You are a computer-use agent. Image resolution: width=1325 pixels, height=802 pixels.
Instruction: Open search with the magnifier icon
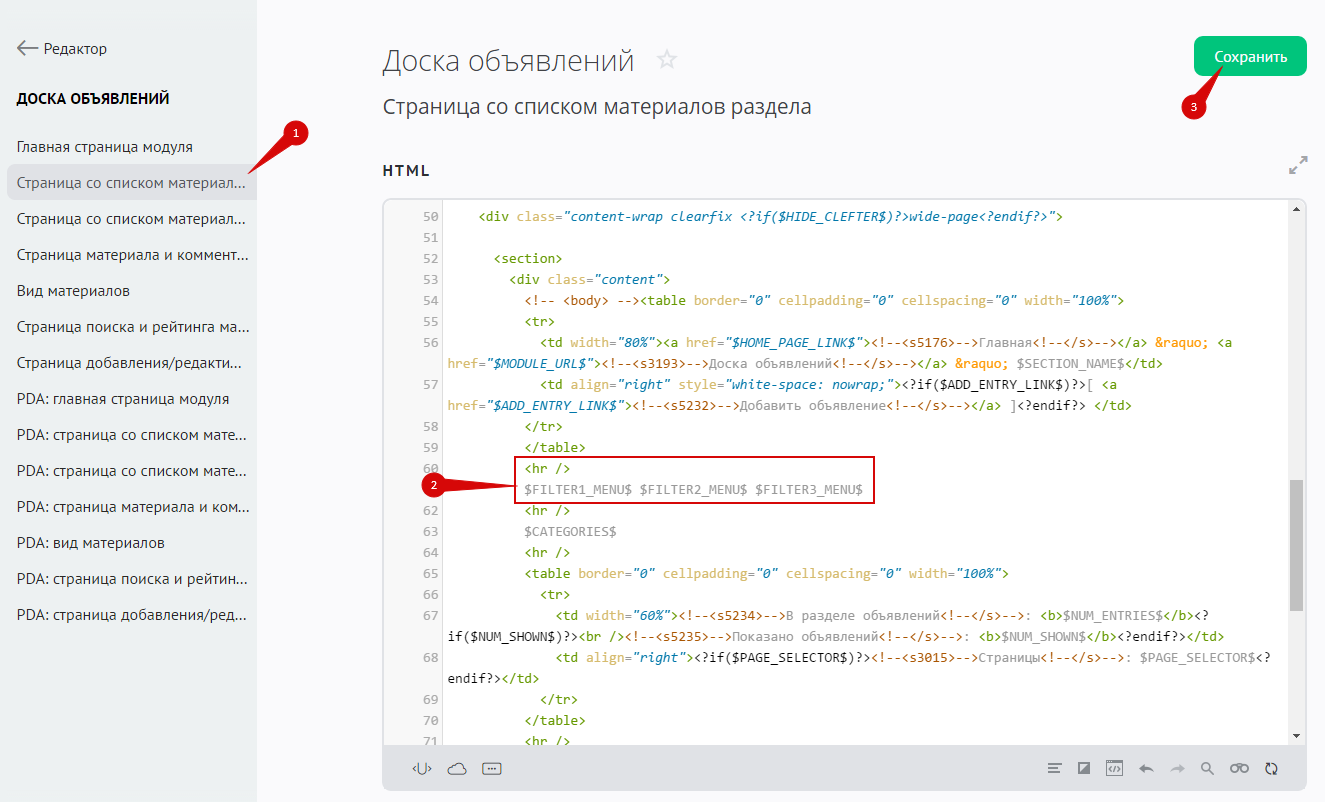[1207, 768]
